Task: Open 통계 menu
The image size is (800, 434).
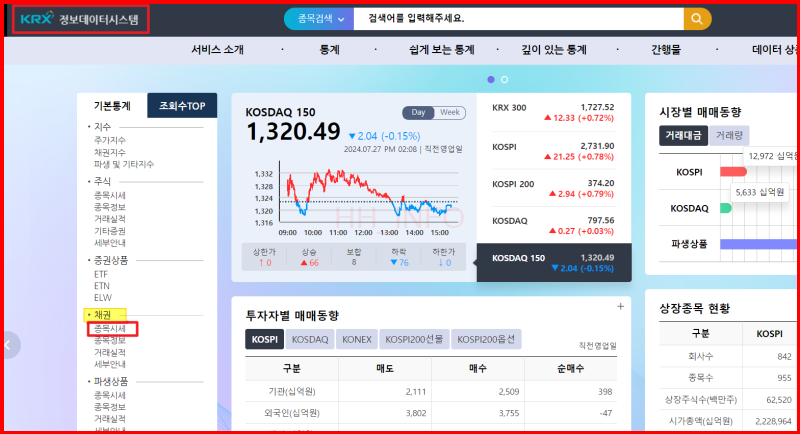Action: [330, 50]
